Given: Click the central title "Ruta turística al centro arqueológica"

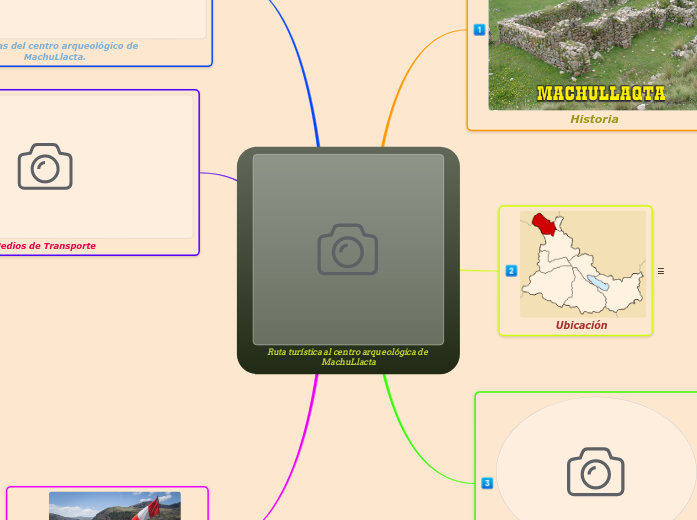Looking at the screenshot, I should point(348,356).
